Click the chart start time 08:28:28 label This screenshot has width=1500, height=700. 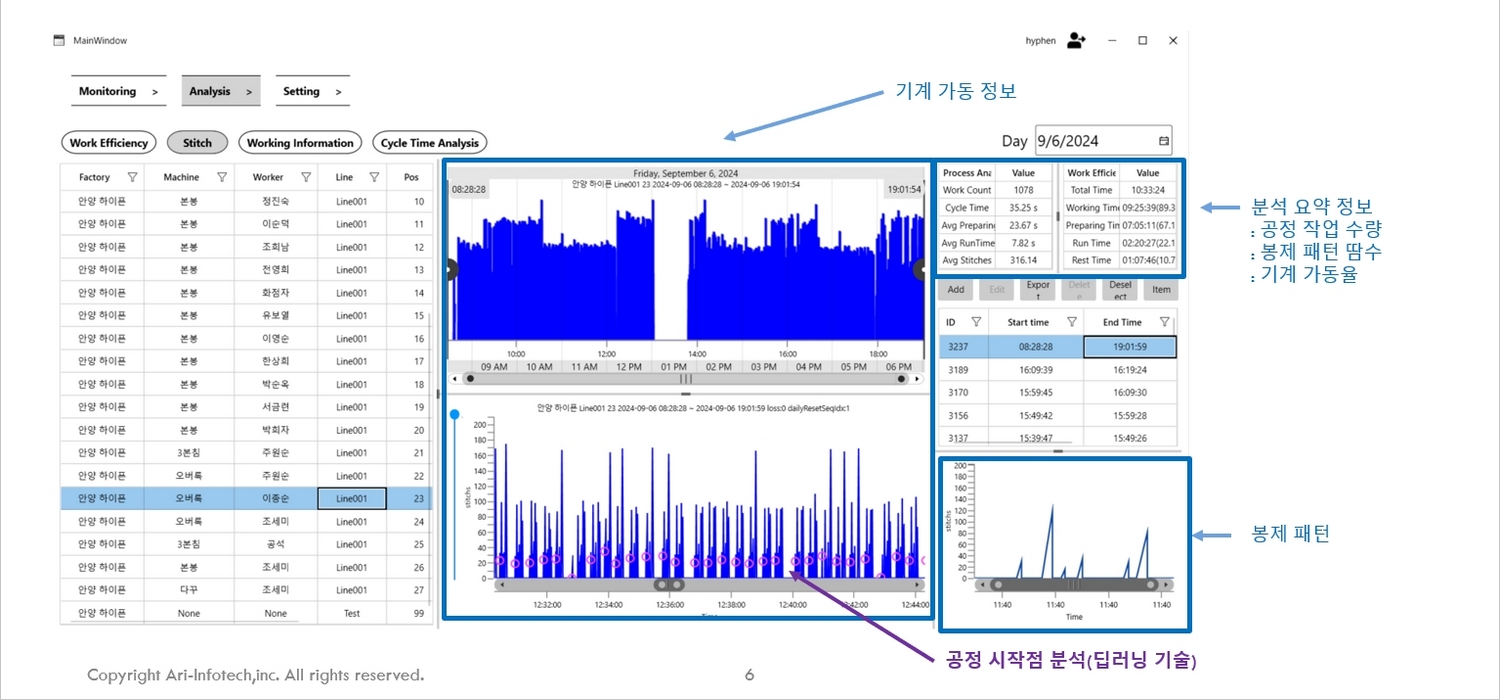click(469, 188)
